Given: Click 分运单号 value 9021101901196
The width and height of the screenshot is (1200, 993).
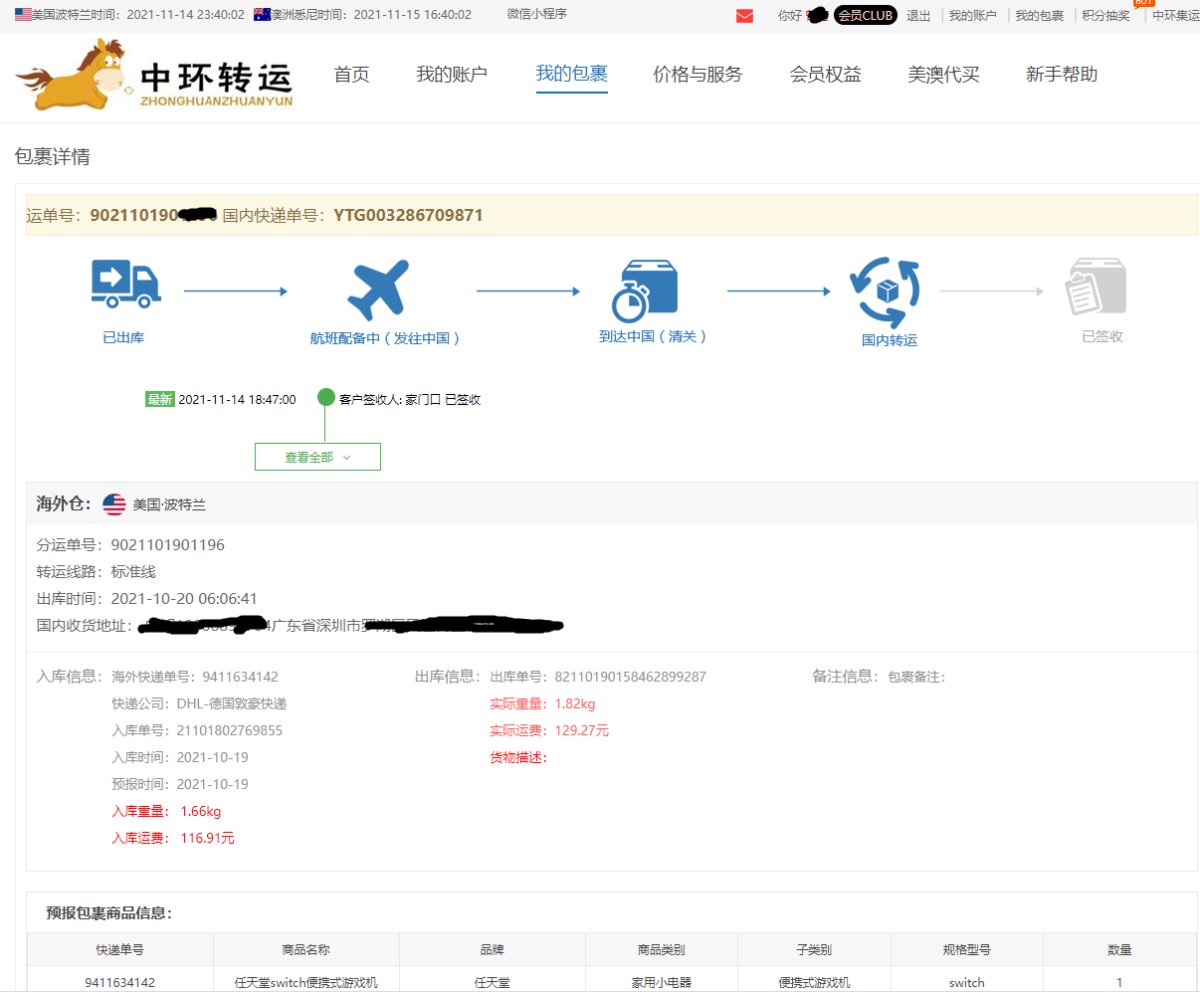Looking at the screenshot, I should [x=168, y=545].
